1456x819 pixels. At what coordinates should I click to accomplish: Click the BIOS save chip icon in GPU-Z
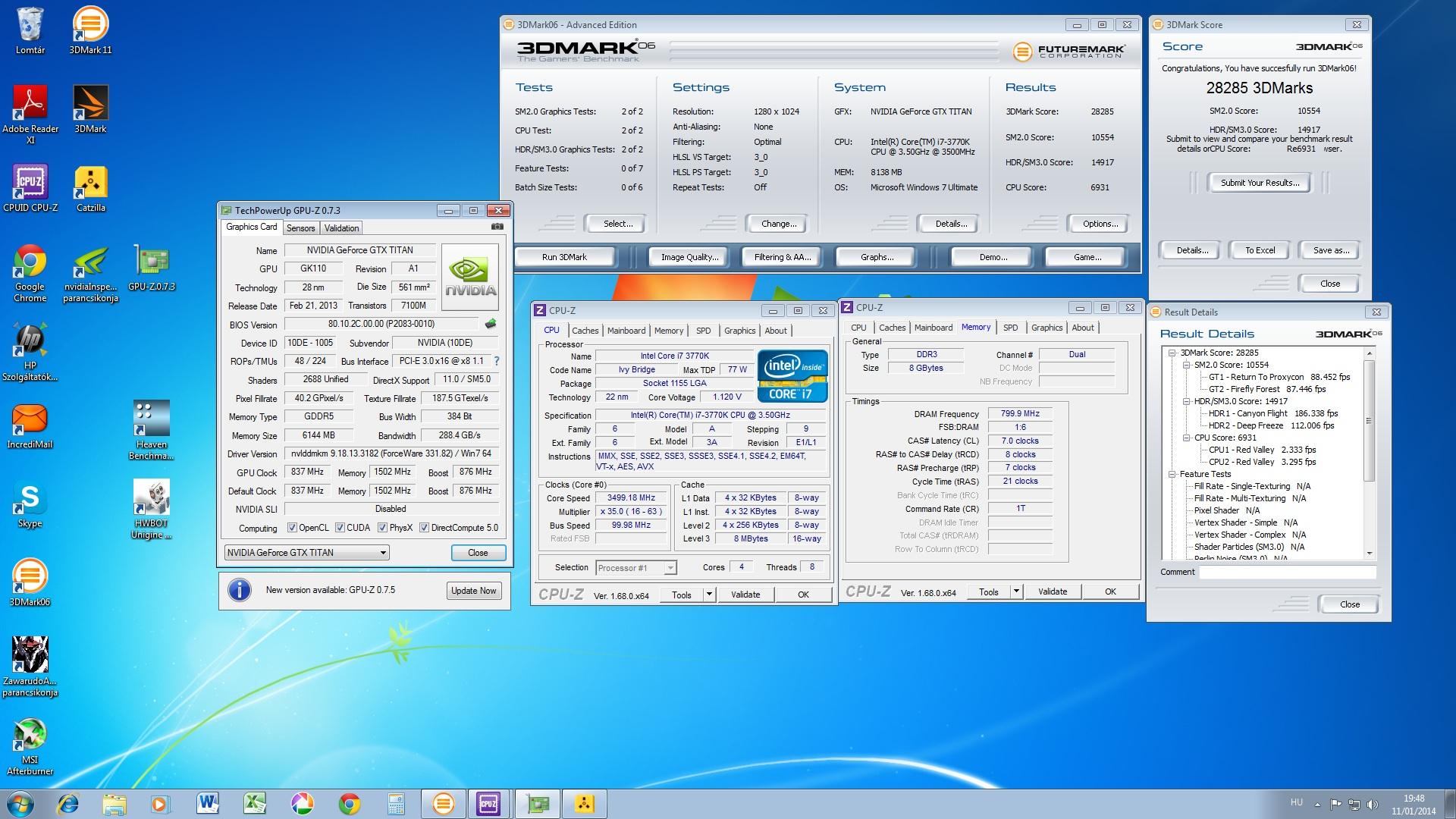[x=491, y=324]
